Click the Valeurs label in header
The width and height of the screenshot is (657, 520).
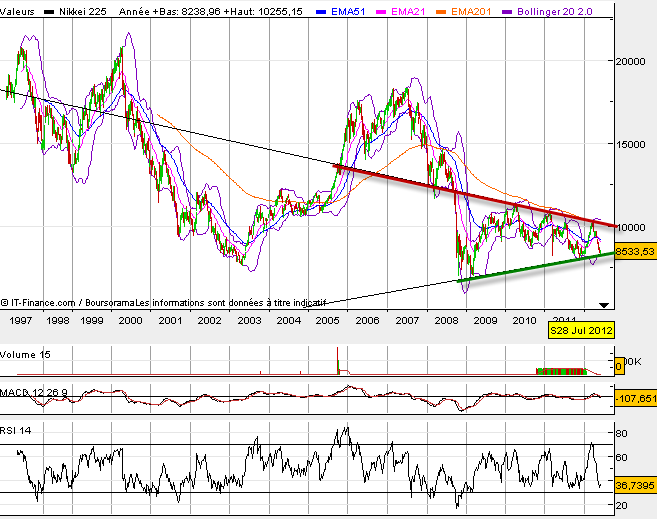(20, 10)
